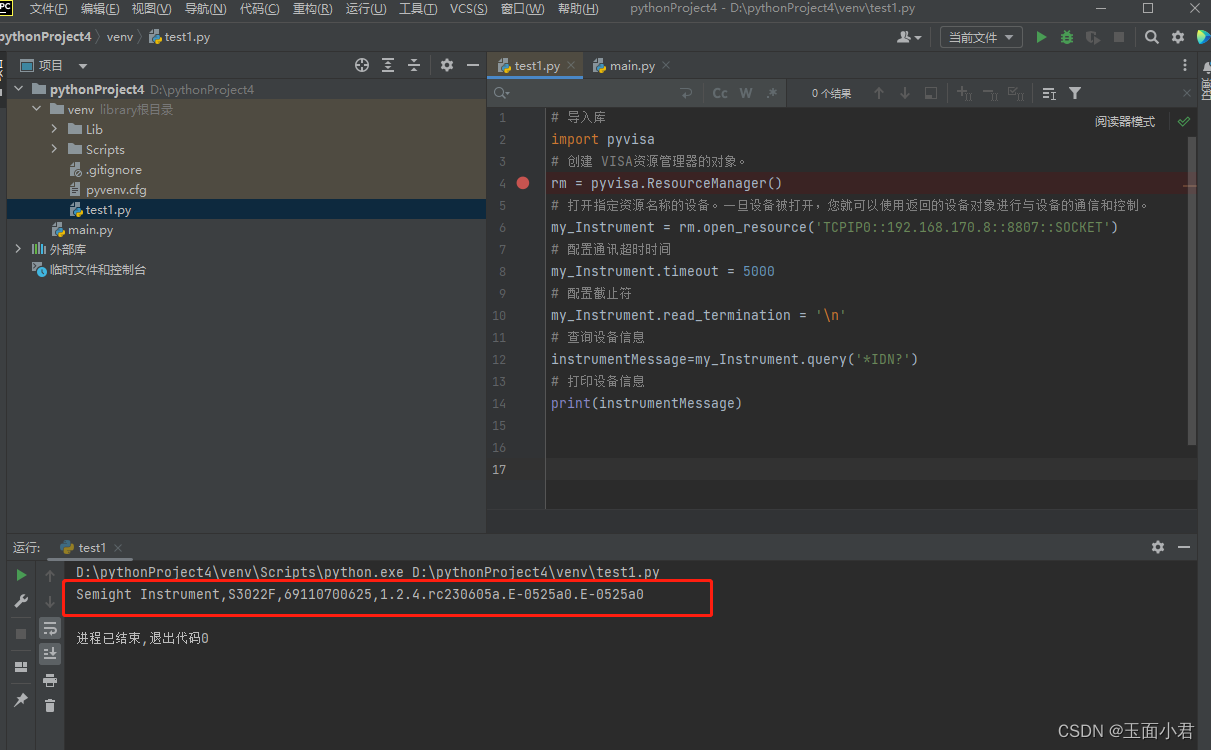
Task: Select 临时文件和控制台 node
Action: (x=89, y=270)
